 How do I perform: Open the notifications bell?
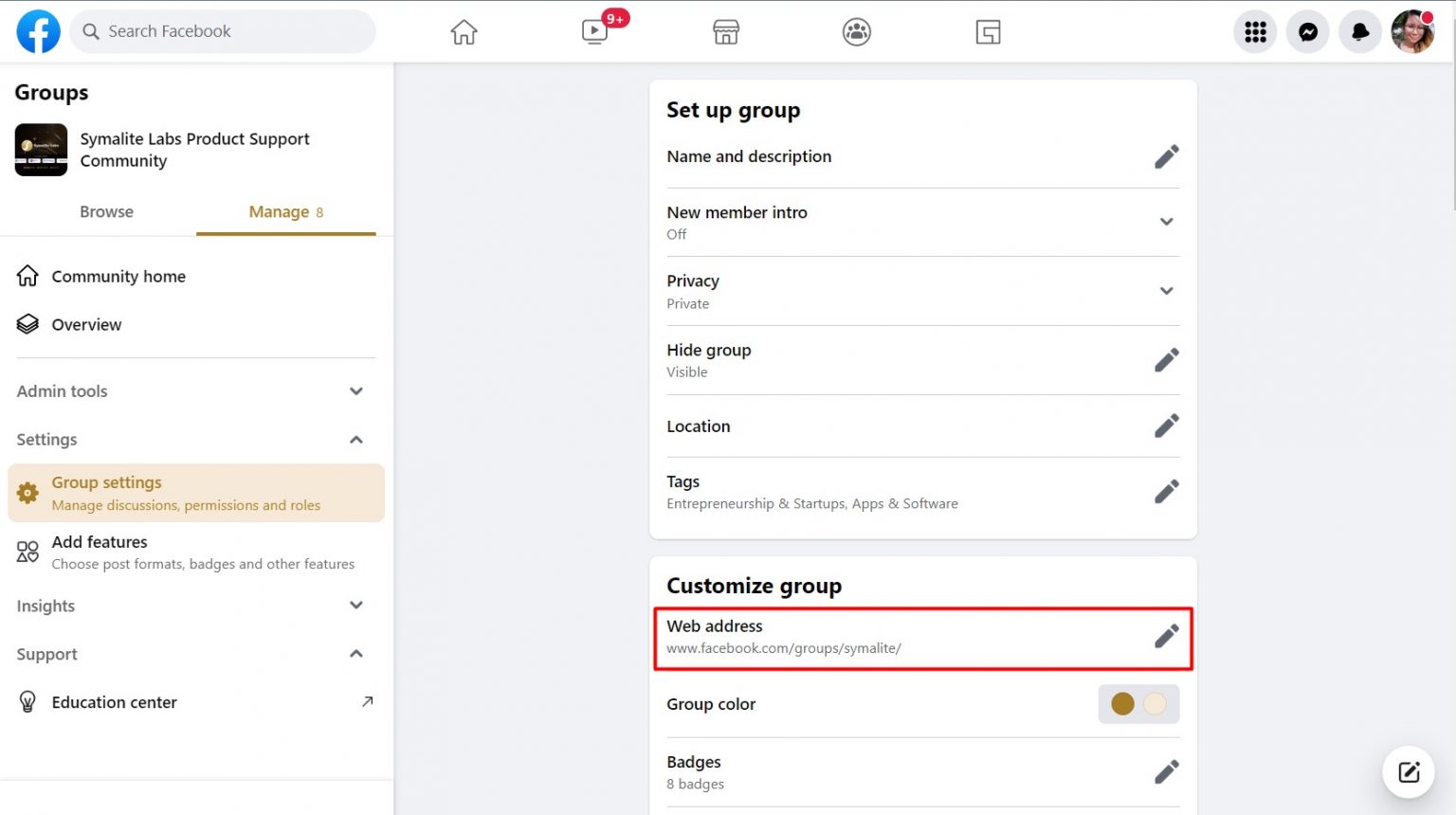[1360, 31]
